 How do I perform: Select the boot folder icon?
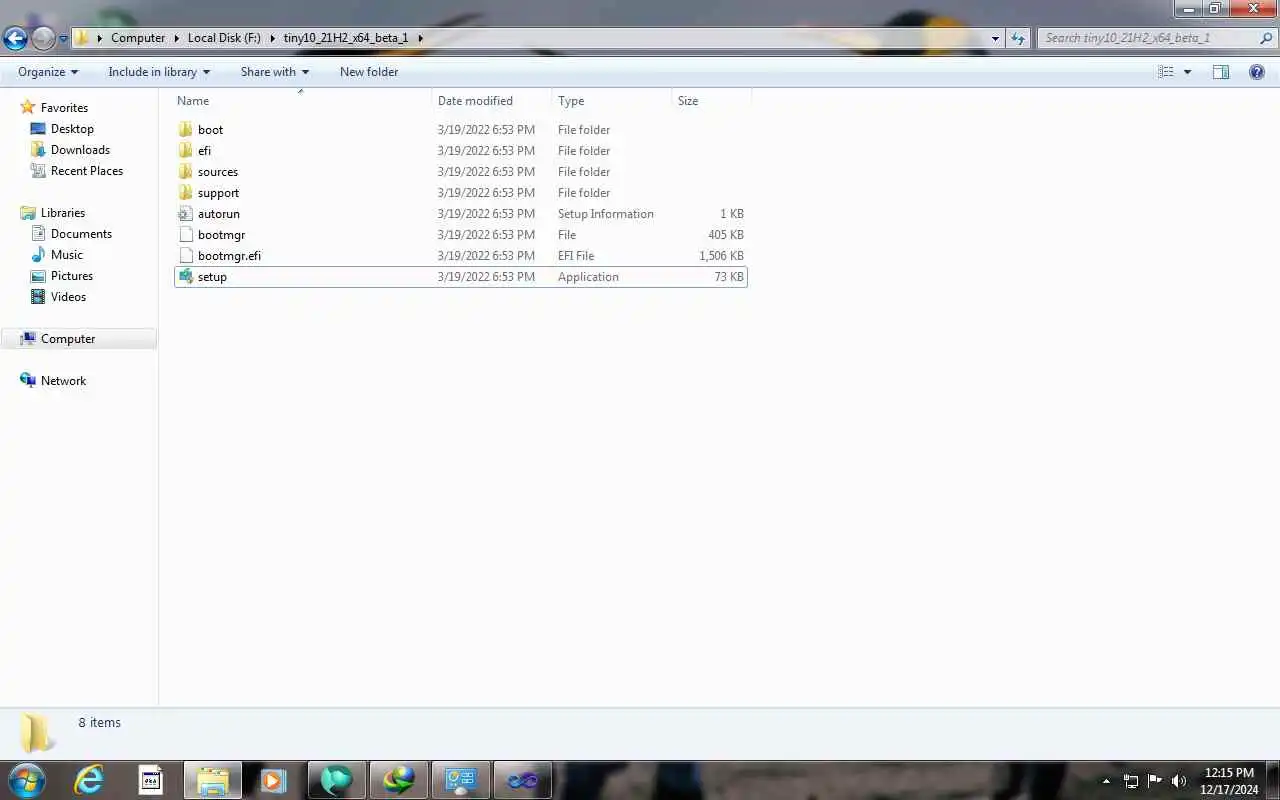tap(185, 129)
